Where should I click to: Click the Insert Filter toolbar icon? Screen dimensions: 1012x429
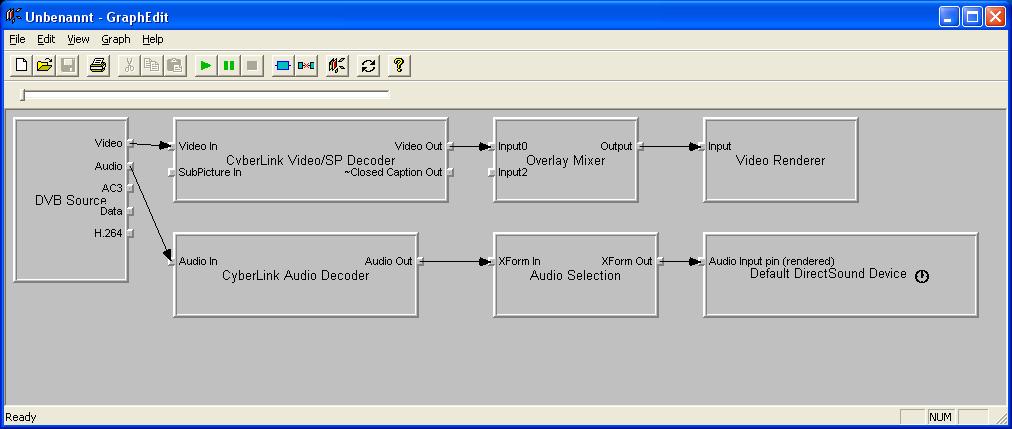click(283, 66)
